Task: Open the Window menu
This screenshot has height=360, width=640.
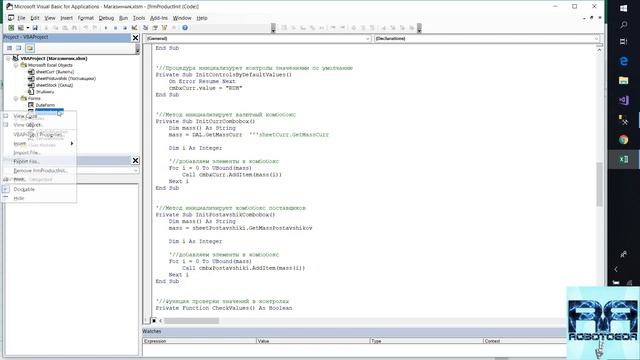Action: (182, 18)
